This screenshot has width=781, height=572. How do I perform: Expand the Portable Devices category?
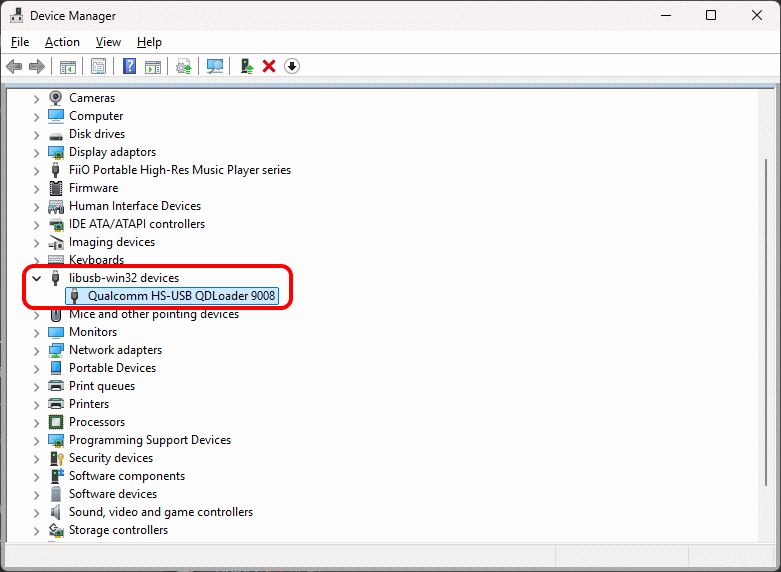[36, 369]
